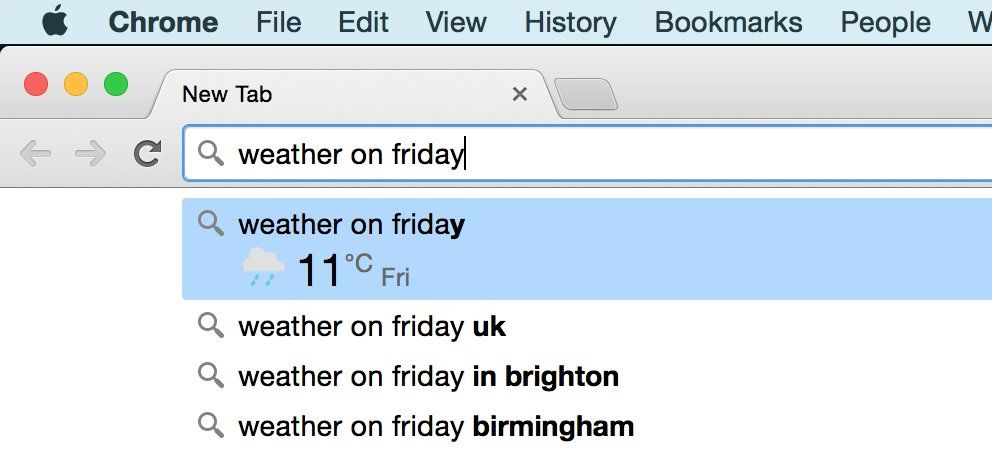This screenshot has height=454, width=992.
Task: Click the rain cloud weather icon
Action: (264, 268)
